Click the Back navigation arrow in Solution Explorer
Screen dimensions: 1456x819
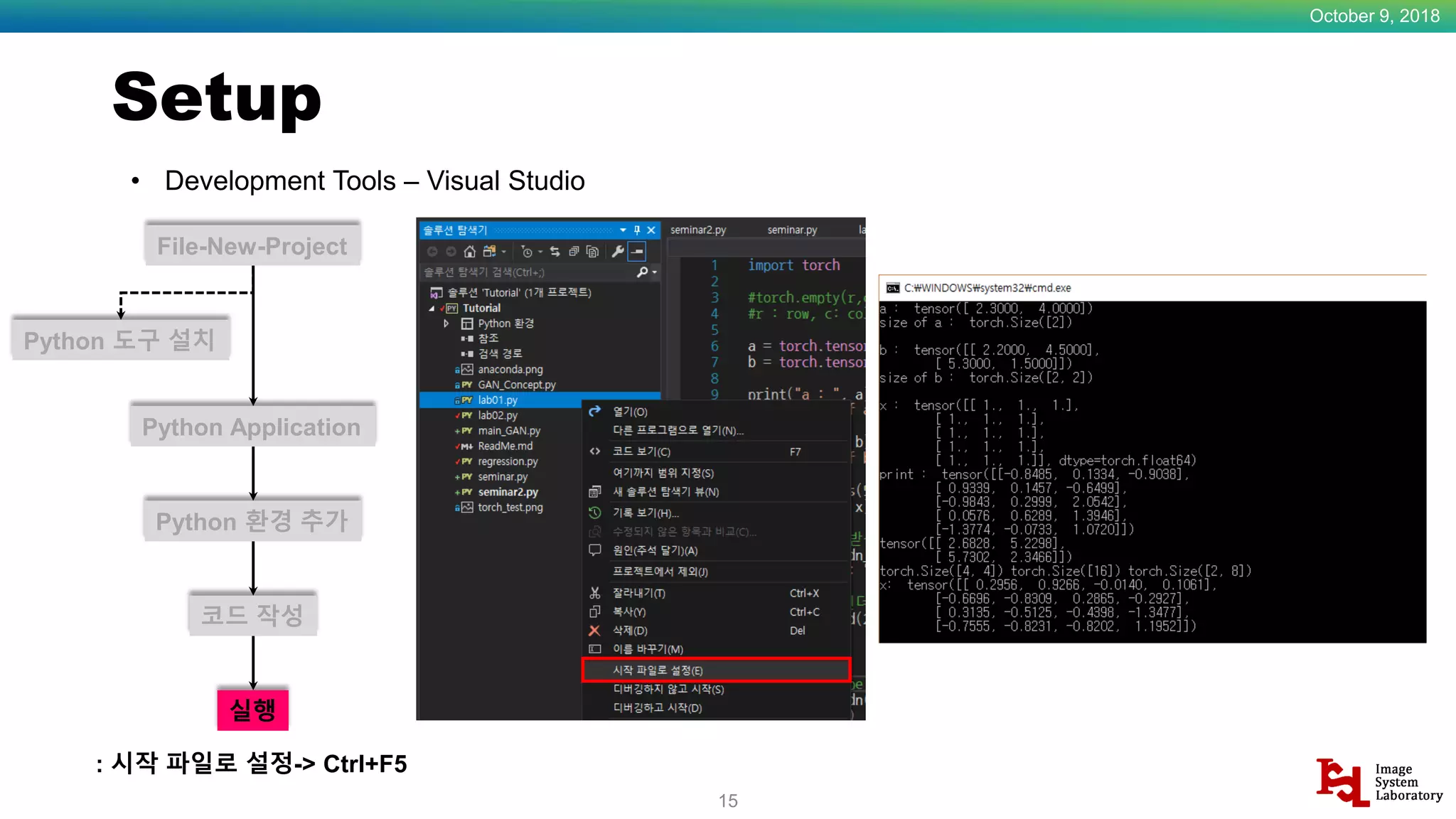[x=432, y=252]
